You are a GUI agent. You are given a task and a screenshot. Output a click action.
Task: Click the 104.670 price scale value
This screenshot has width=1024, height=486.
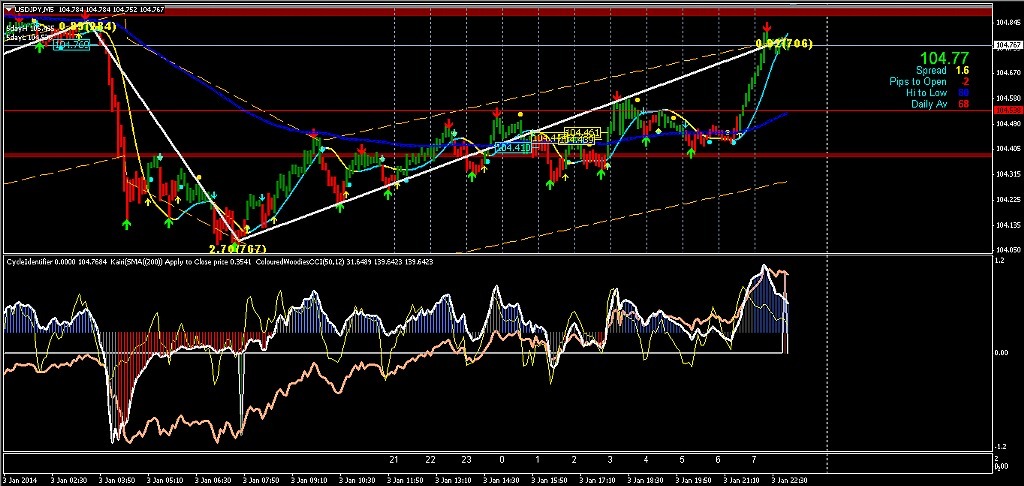pos(1008,73)
